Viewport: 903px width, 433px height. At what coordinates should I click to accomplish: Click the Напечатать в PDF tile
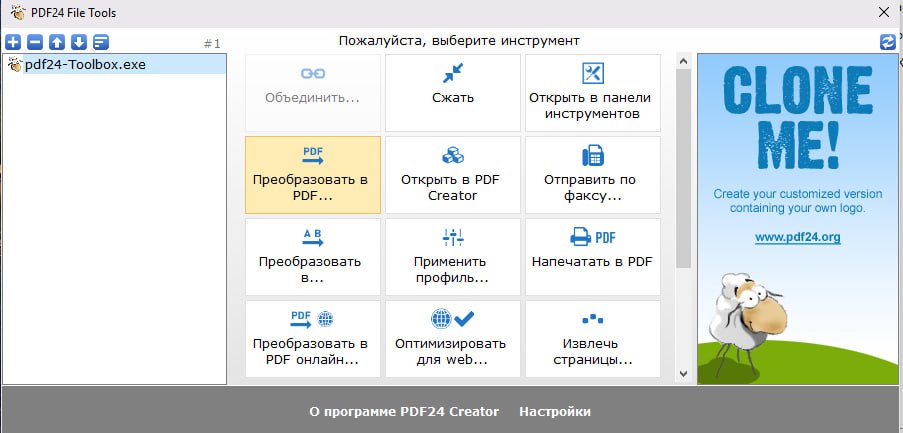click(x=593, y=257)
